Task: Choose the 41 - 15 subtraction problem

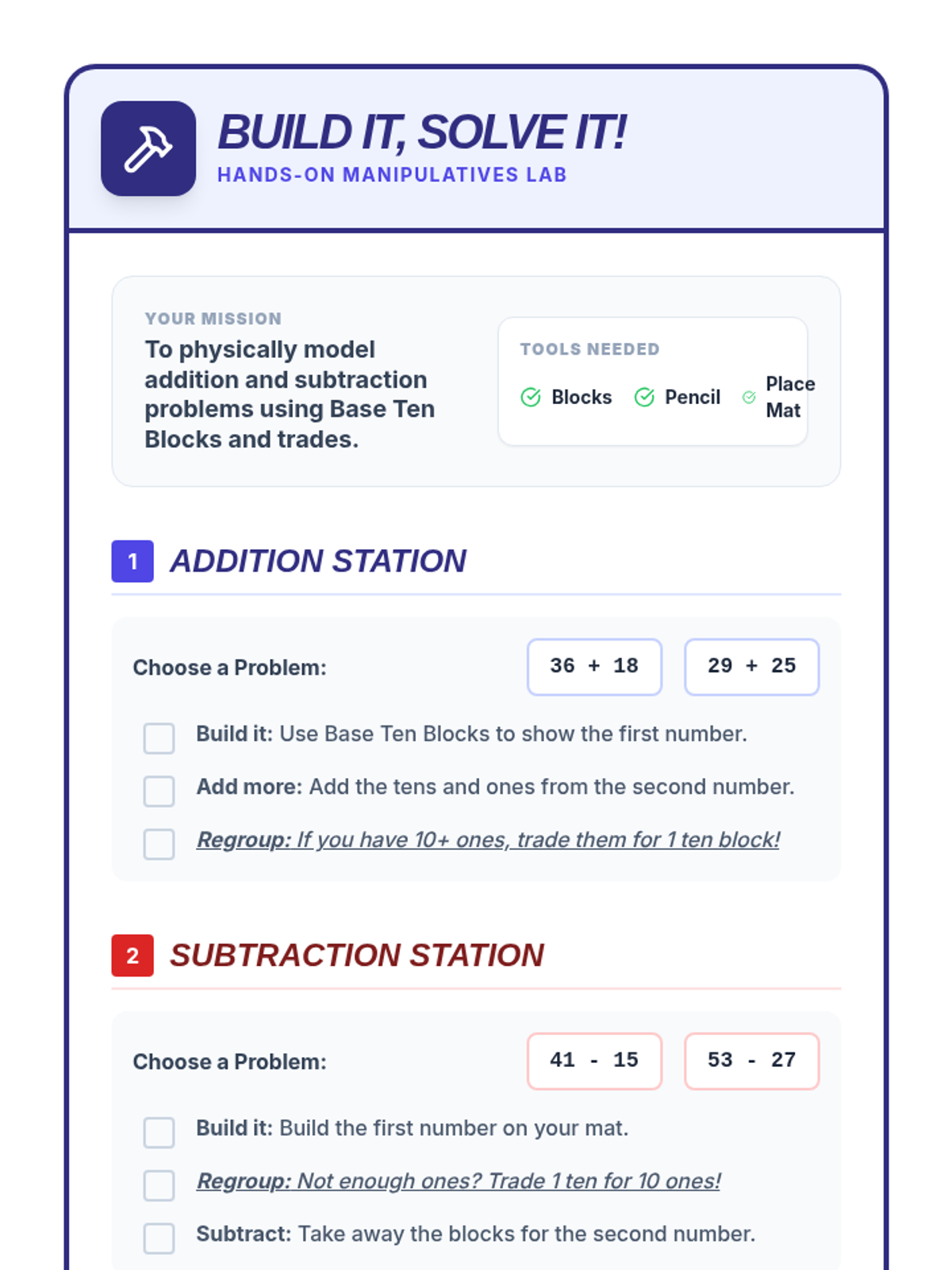Action: pos(594,1060)
